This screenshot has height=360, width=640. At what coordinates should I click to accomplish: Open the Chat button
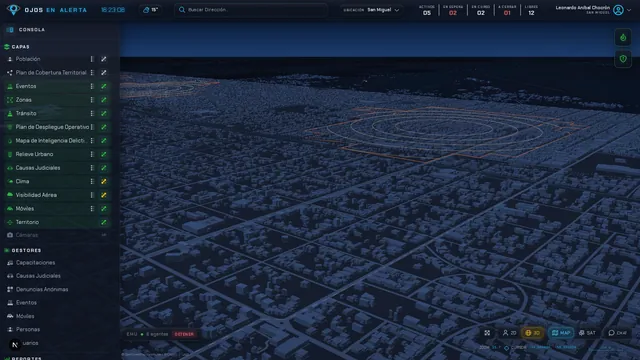(617, 333)
